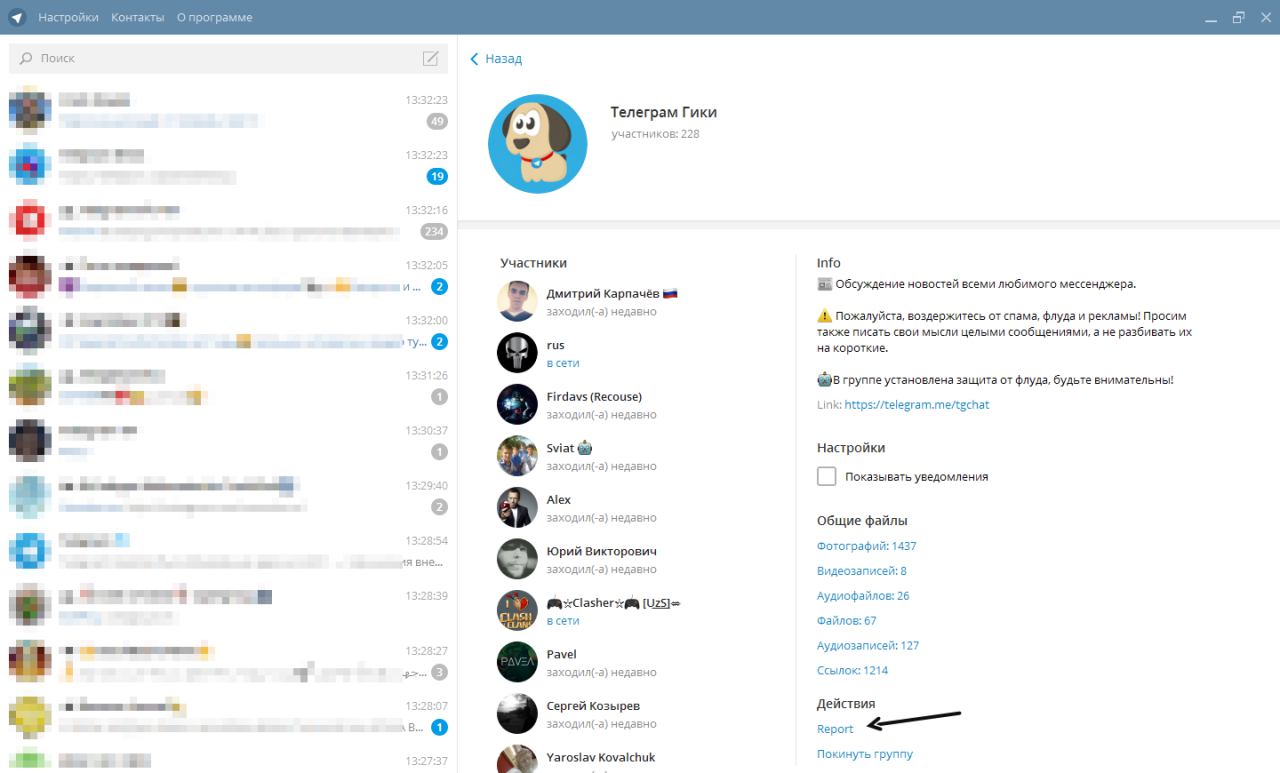1280x773 pixels.
Task: Select member name Yaroslav Kovalchuk
Action: 601,757
